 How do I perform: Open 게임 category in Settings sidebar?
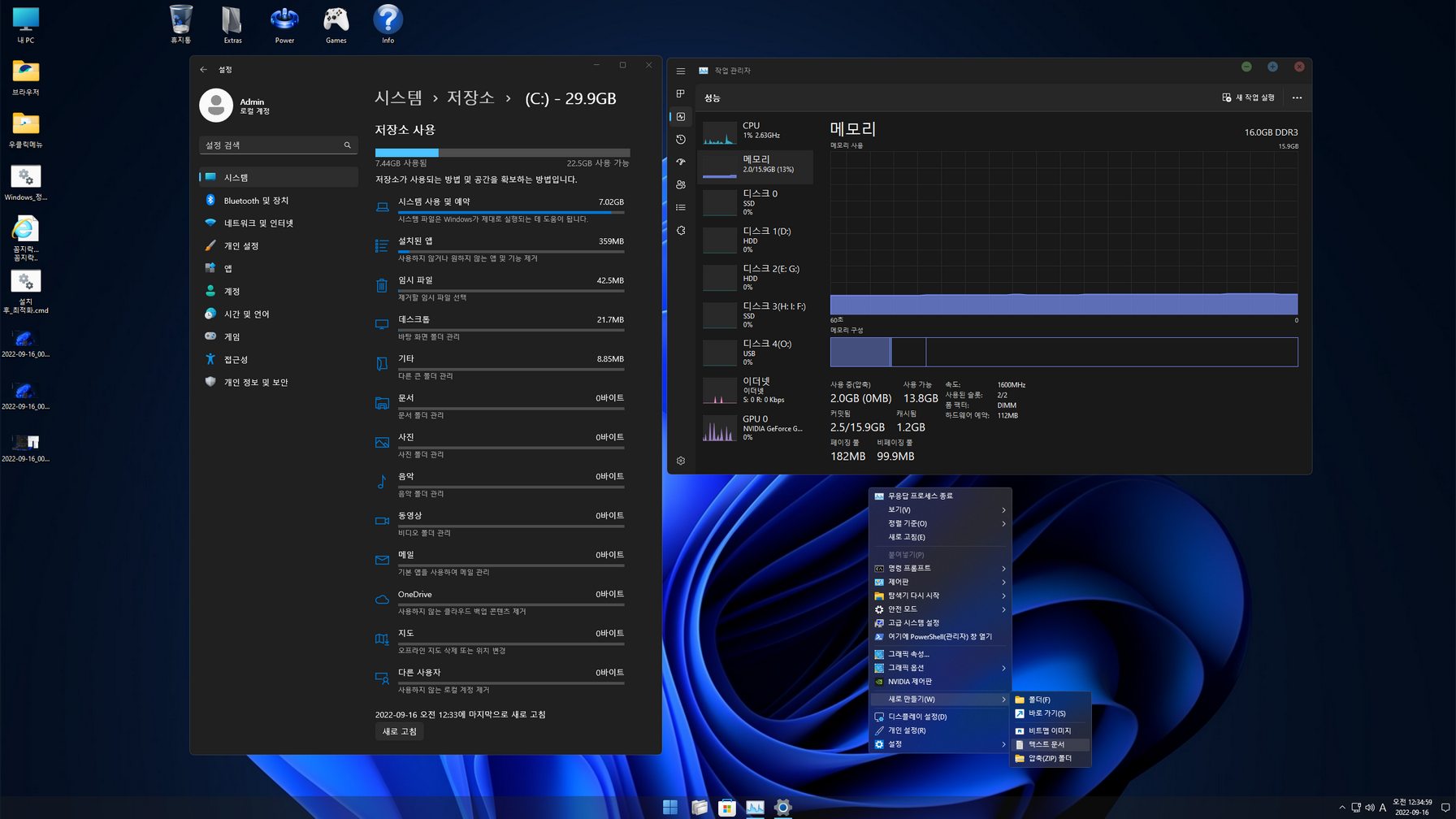click(278, 336)
